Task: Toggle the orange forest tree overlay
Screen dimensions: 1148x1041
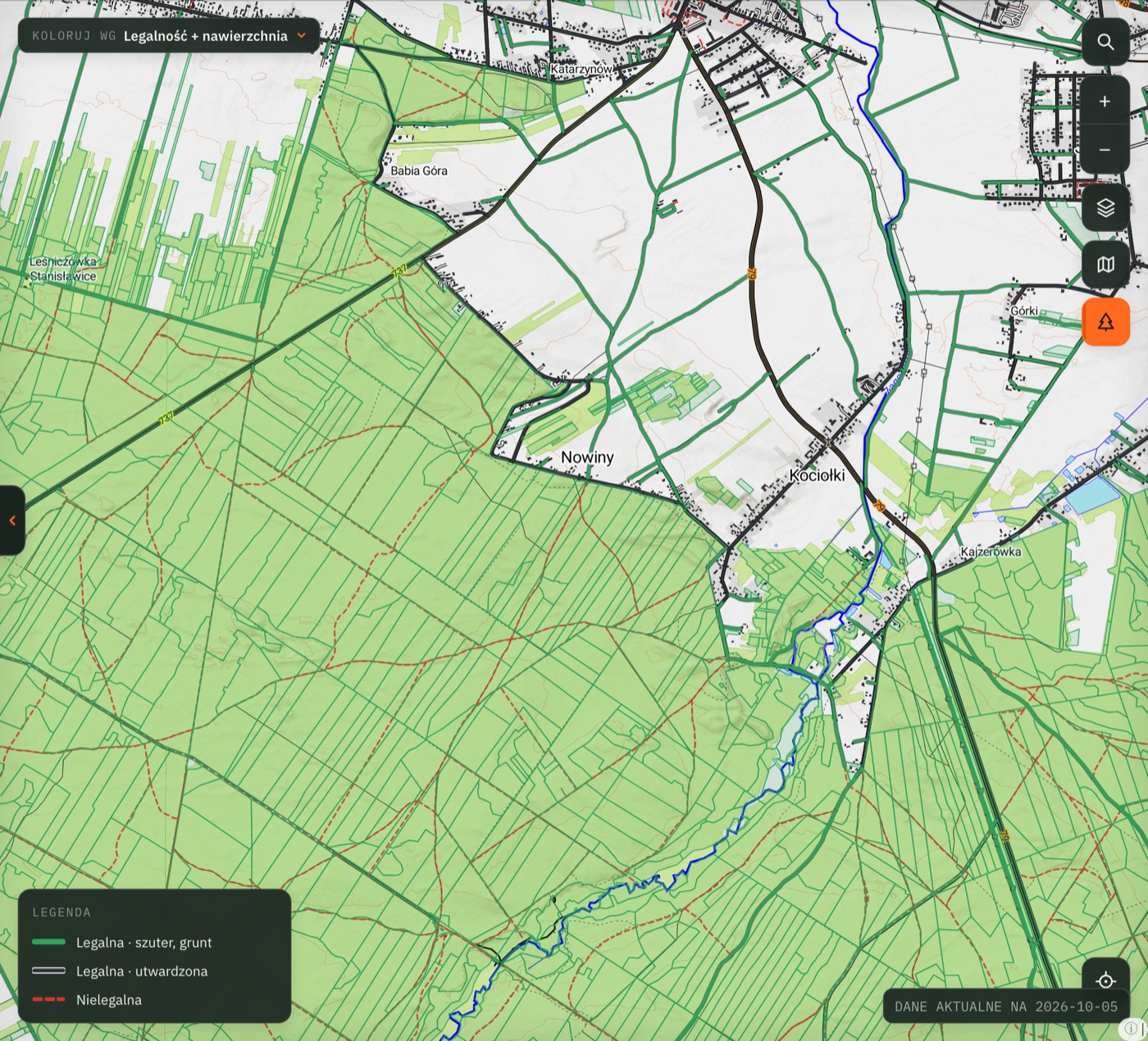Action: click(1105, 321)
